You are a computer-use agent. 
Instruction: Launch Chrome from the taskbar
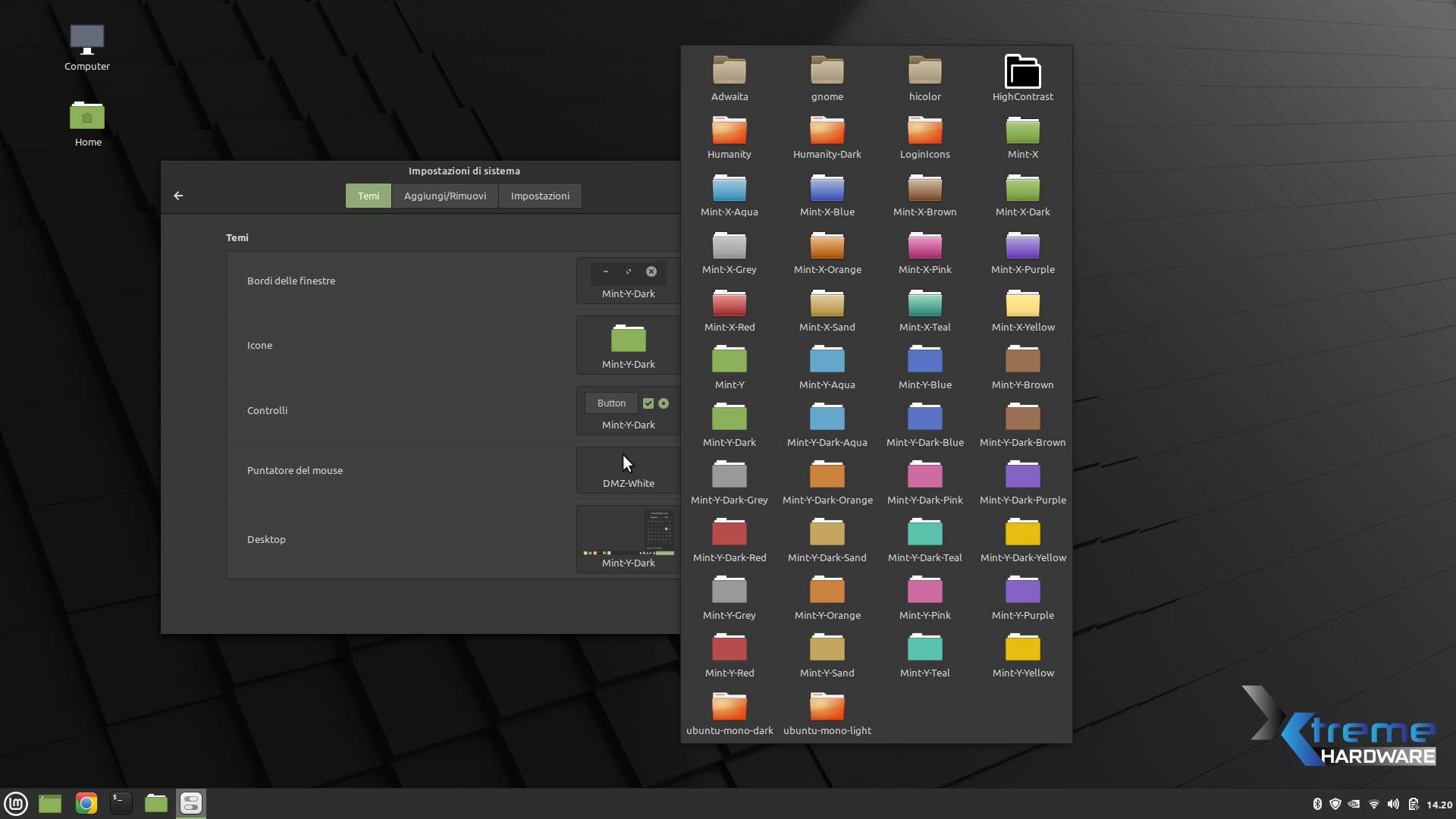pyautogui.click(x=86, y=803)
